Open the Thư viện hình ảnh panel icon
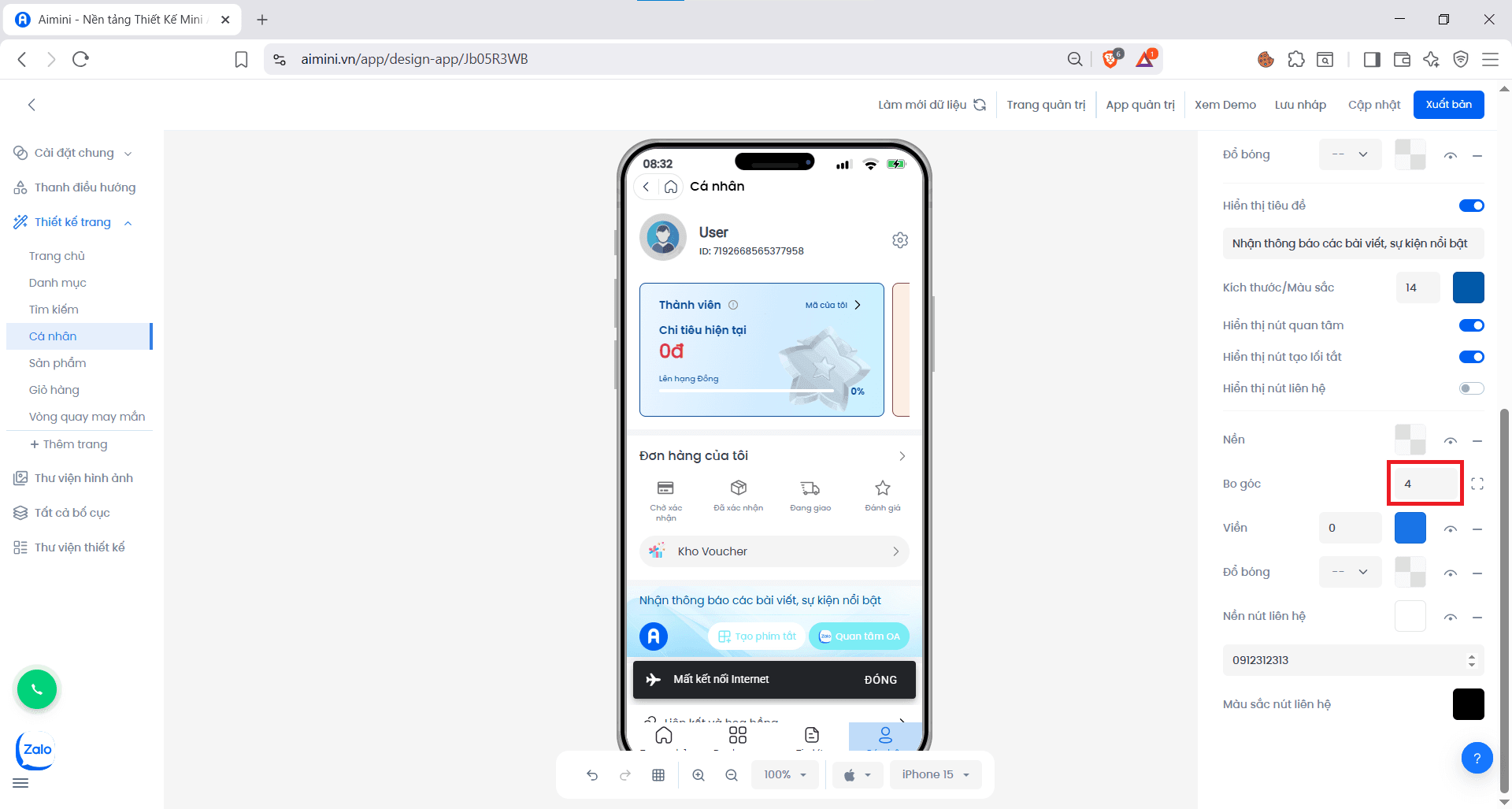 coord(19,477)
